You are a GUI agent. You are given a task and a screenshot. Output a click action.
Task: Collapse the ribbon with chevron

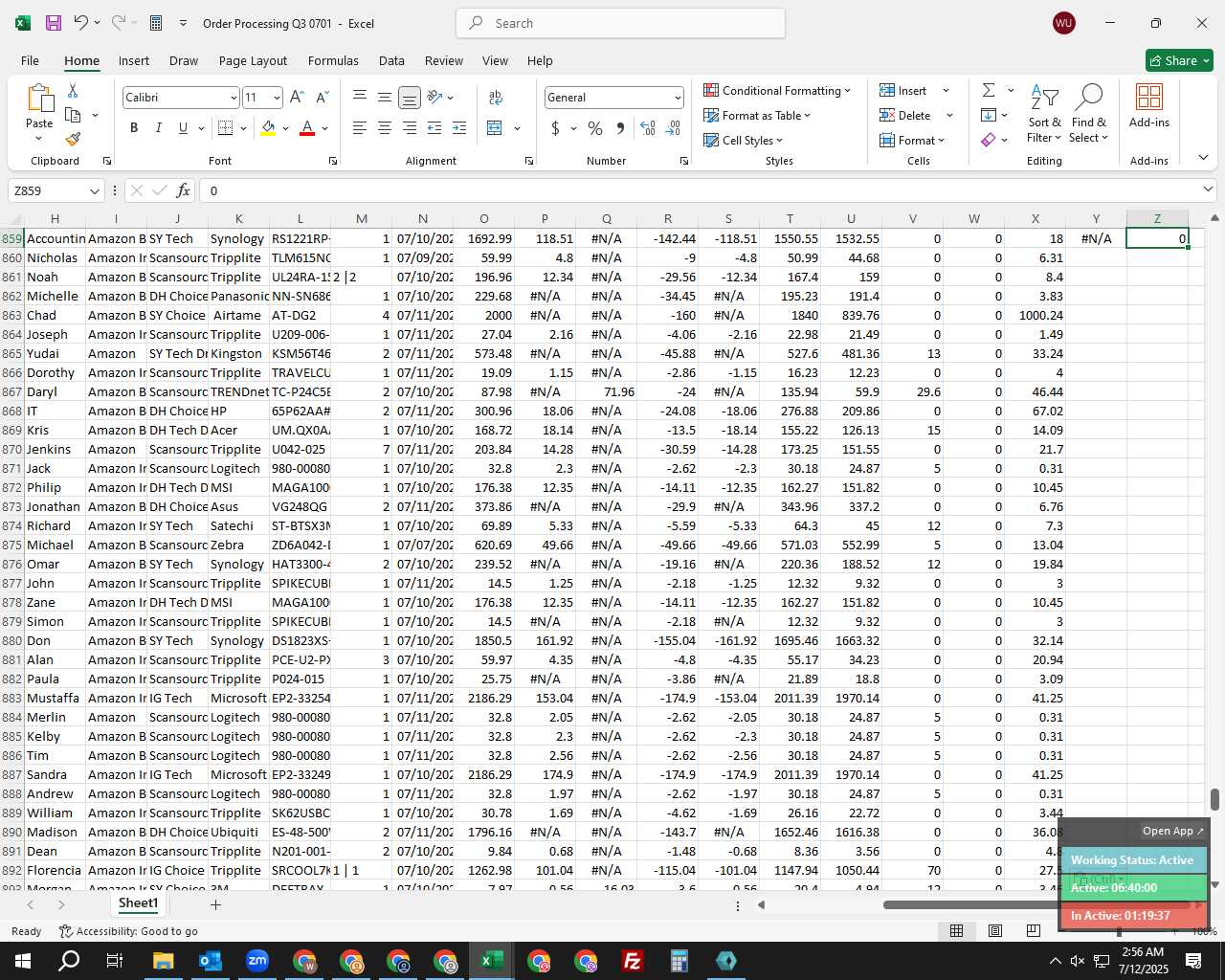(x=1203, y=158)
